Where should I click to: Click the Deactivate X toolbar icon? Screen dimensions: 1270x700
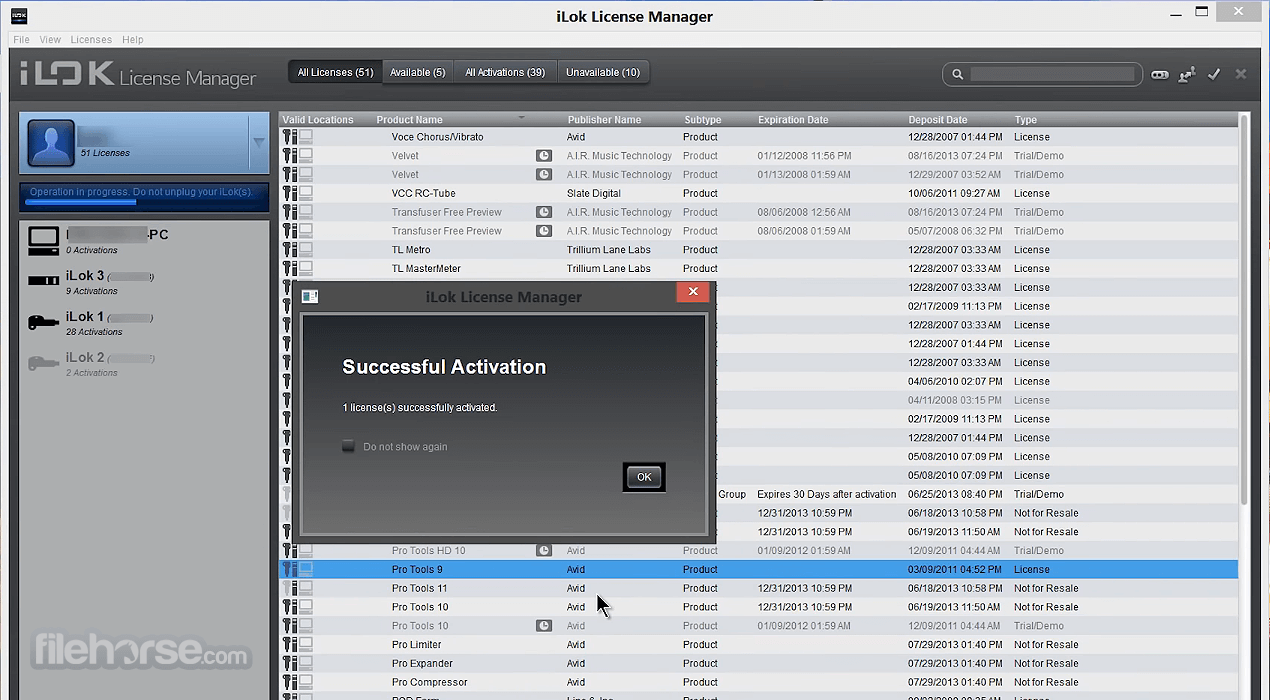click(1241, 74)
